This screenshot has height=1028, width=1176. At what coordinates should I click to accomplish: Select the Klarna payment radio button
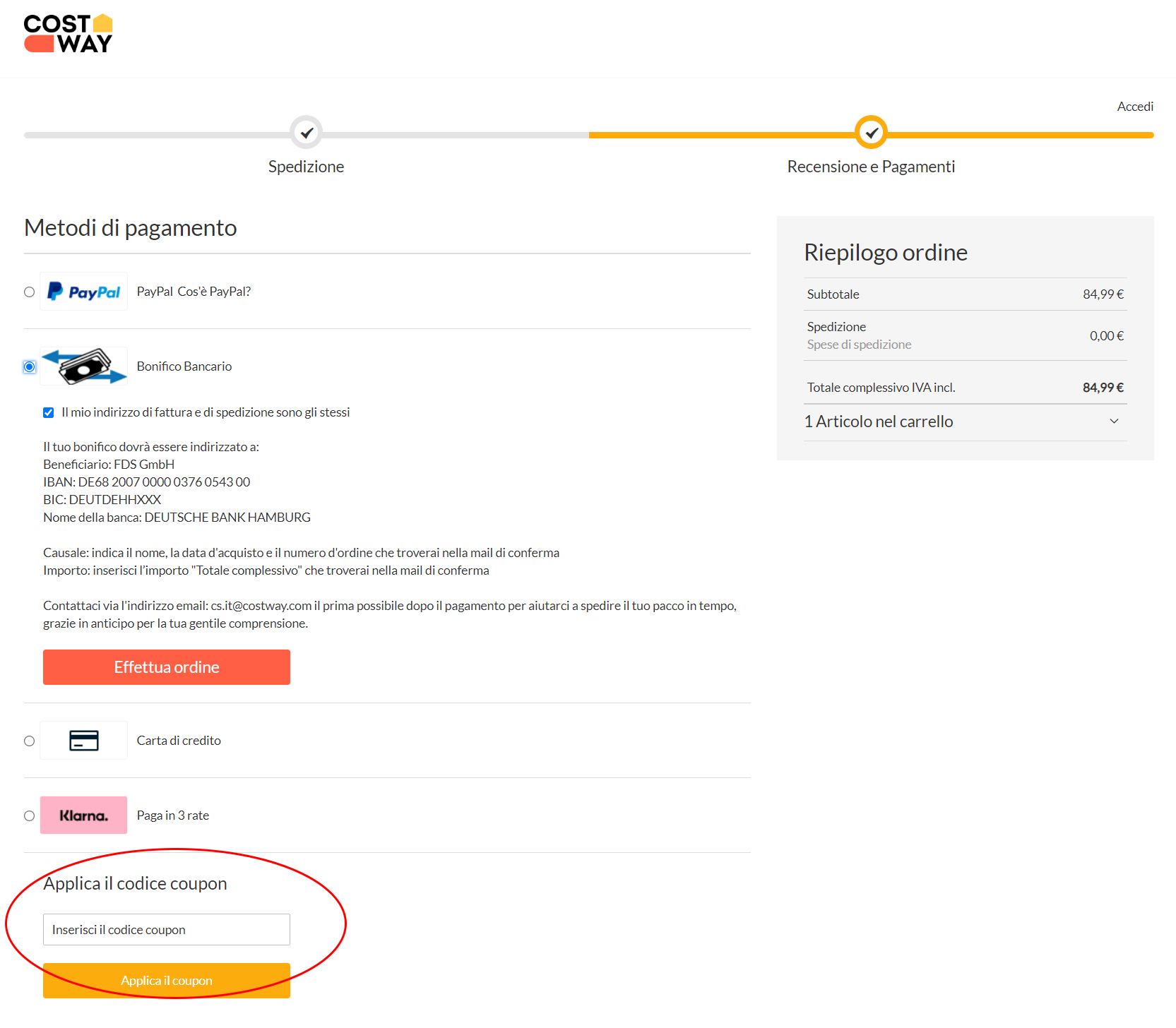[x=29, y=815]
